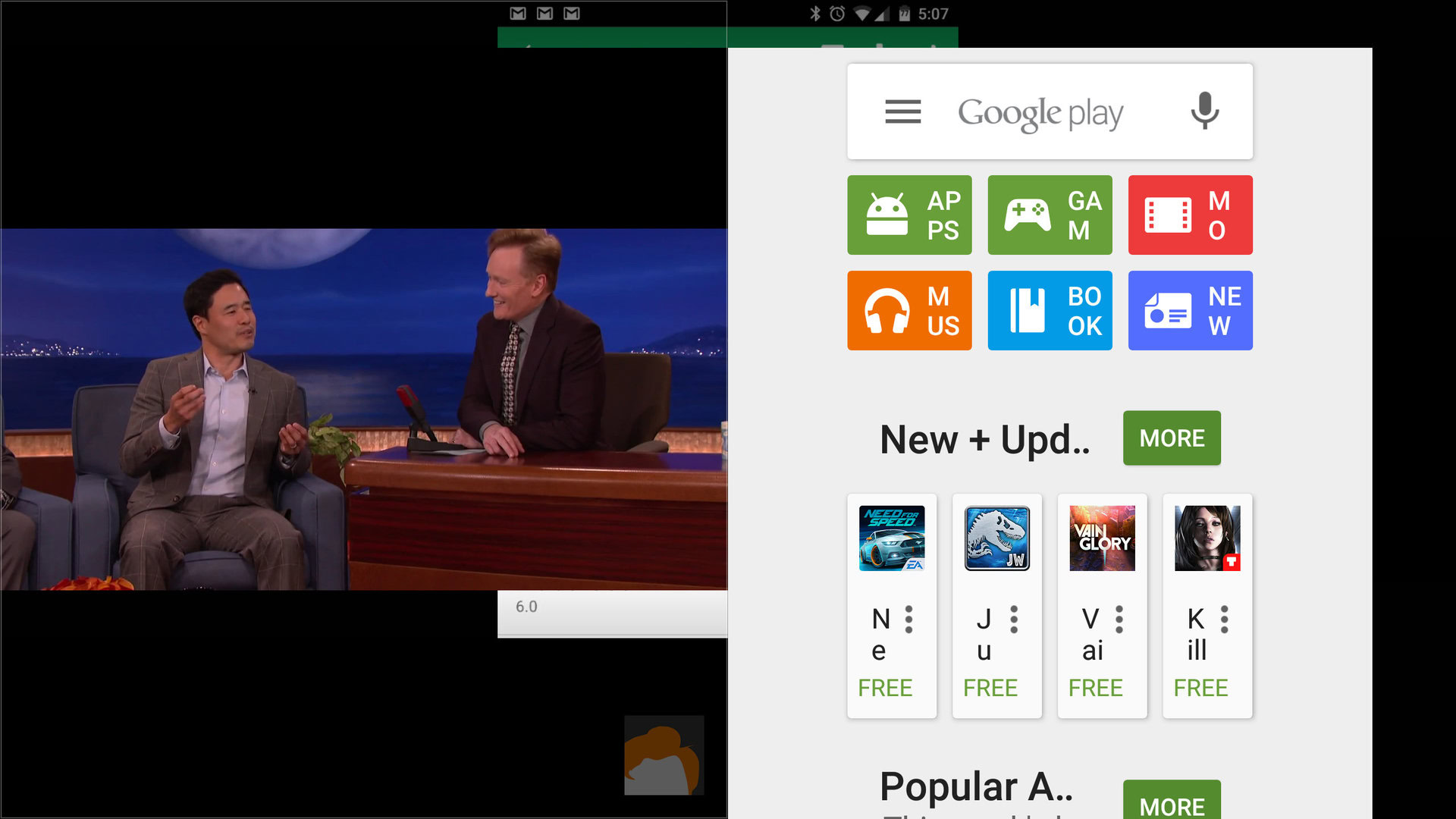Open overflow menu on Jurassic World card
Image resolution: width=1456 pixels, height=819 pixels.
click(1014, 620)
